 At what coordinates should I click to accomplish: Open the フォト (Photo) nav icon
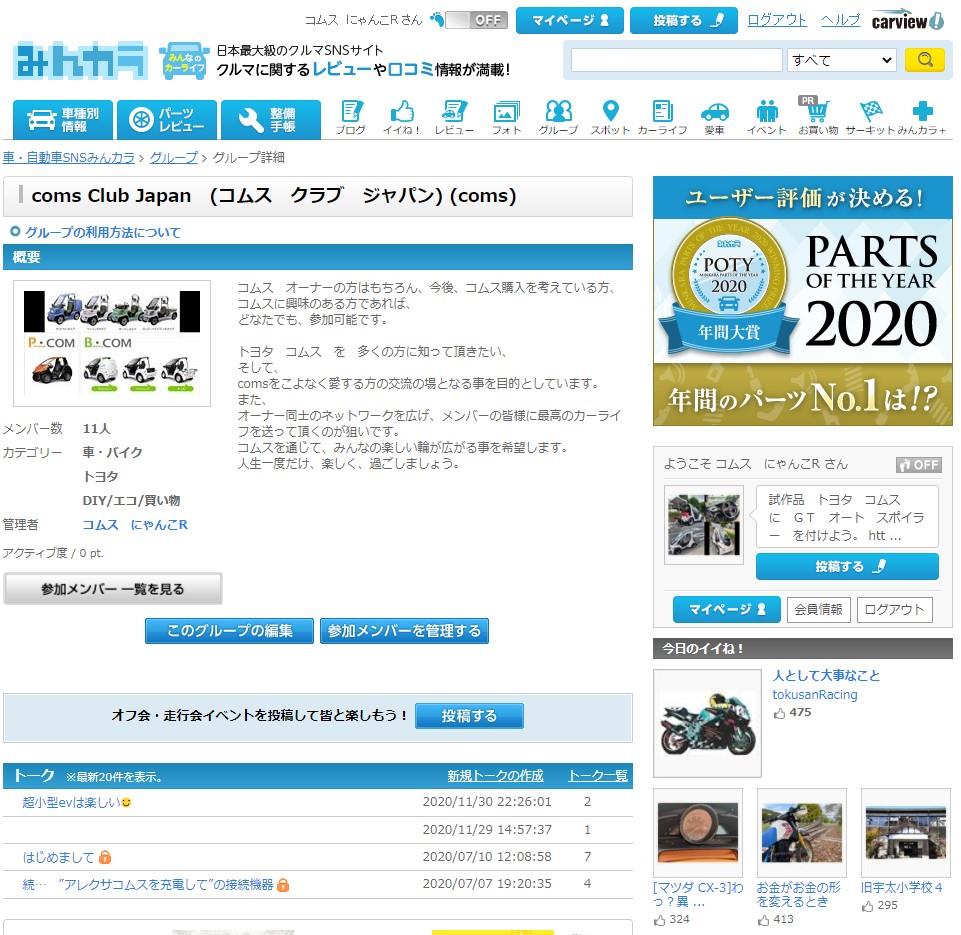pyautogui.click(x=506, y=118)
